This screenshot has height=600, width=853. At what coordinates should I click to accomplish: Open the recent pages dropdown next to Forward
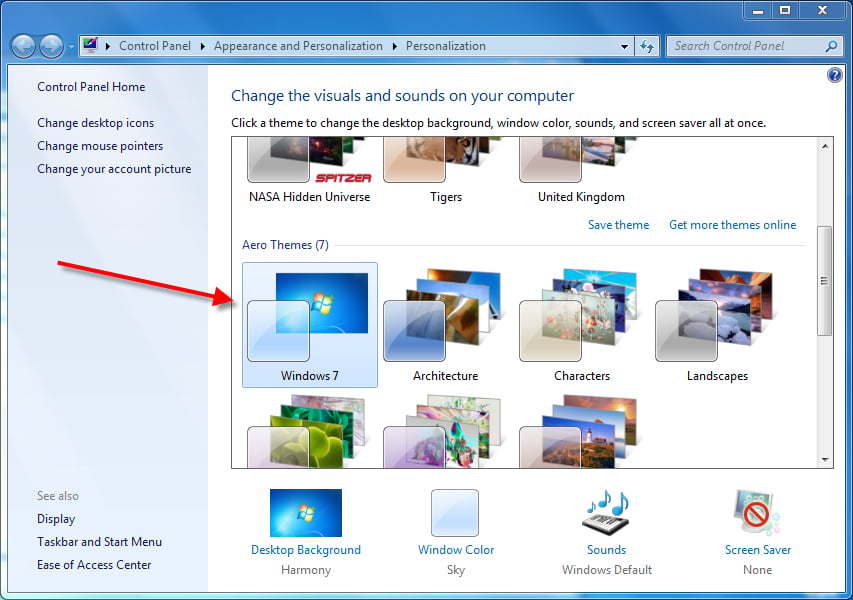(x=71, y=47)
